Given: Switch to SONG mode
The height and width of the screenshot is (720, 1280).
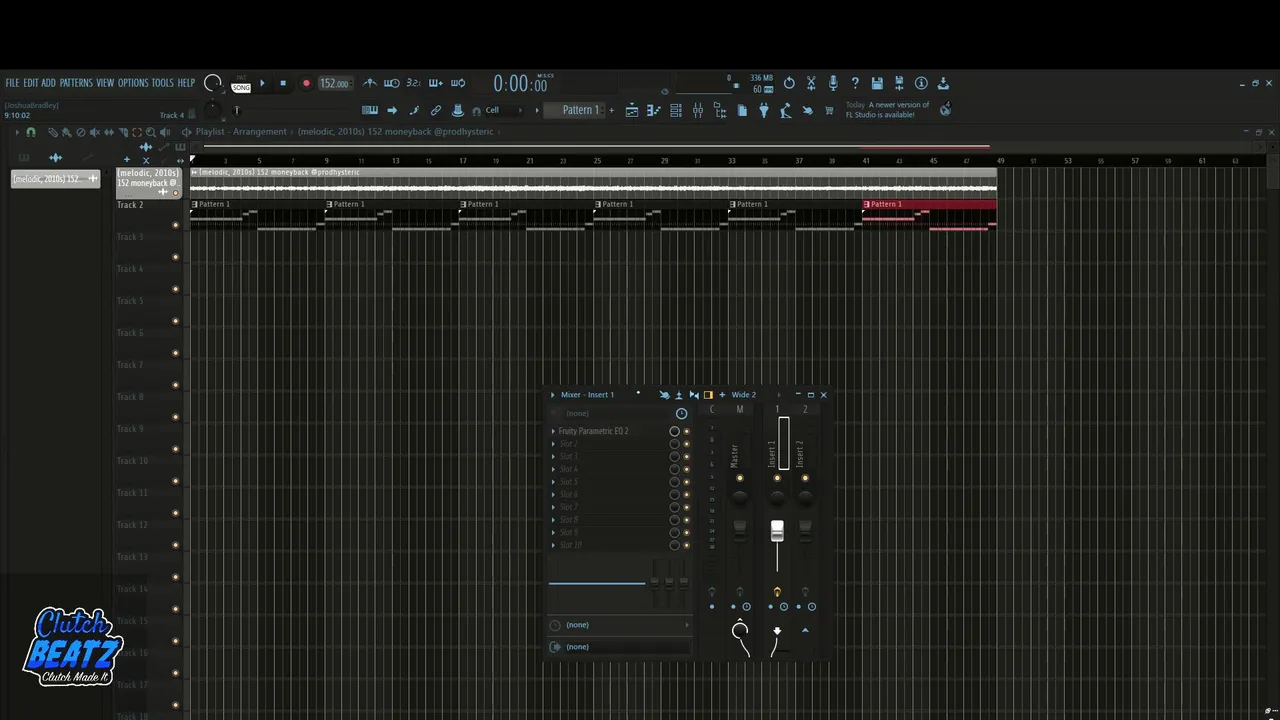Looking at the screenshot, I should click(241, 88).
